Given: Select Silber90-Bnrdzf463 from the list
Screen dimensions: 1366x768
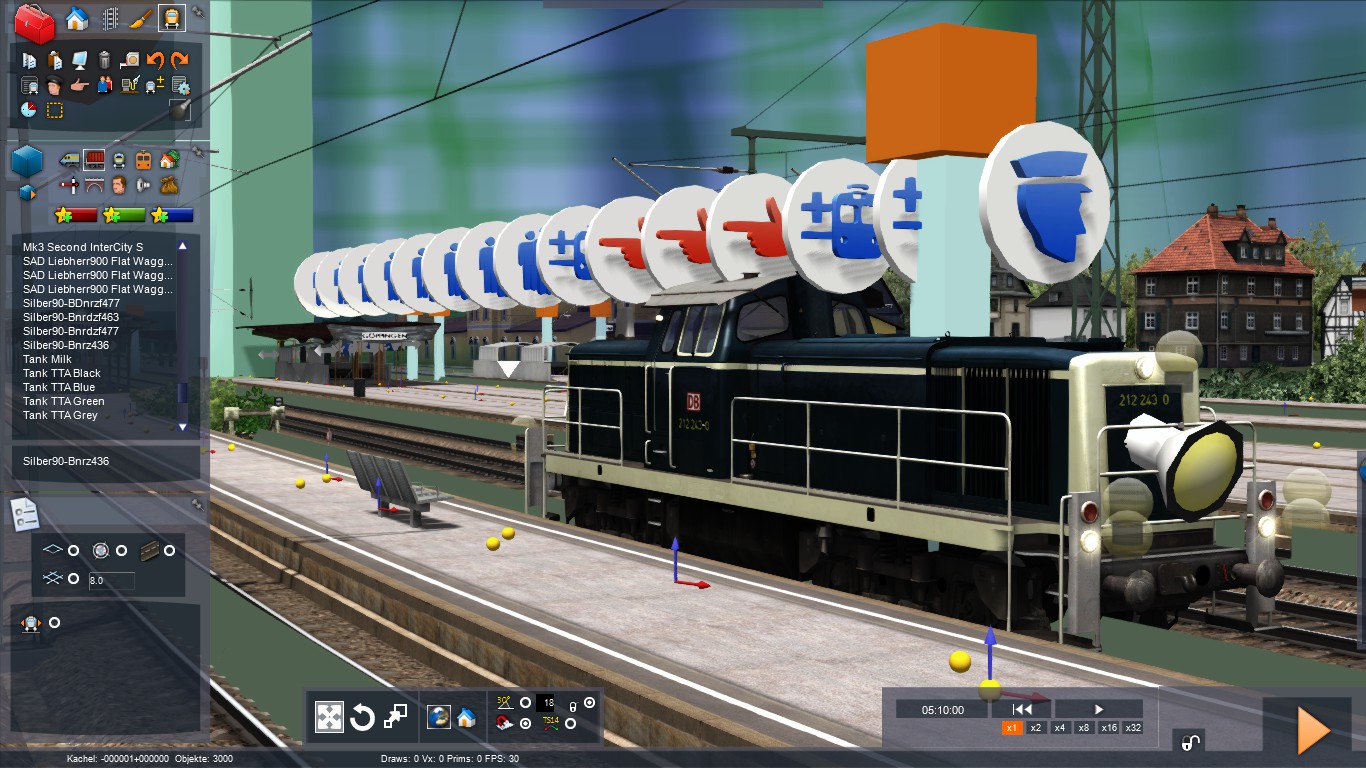Looking at the screenshot, I should click(71, 317).
